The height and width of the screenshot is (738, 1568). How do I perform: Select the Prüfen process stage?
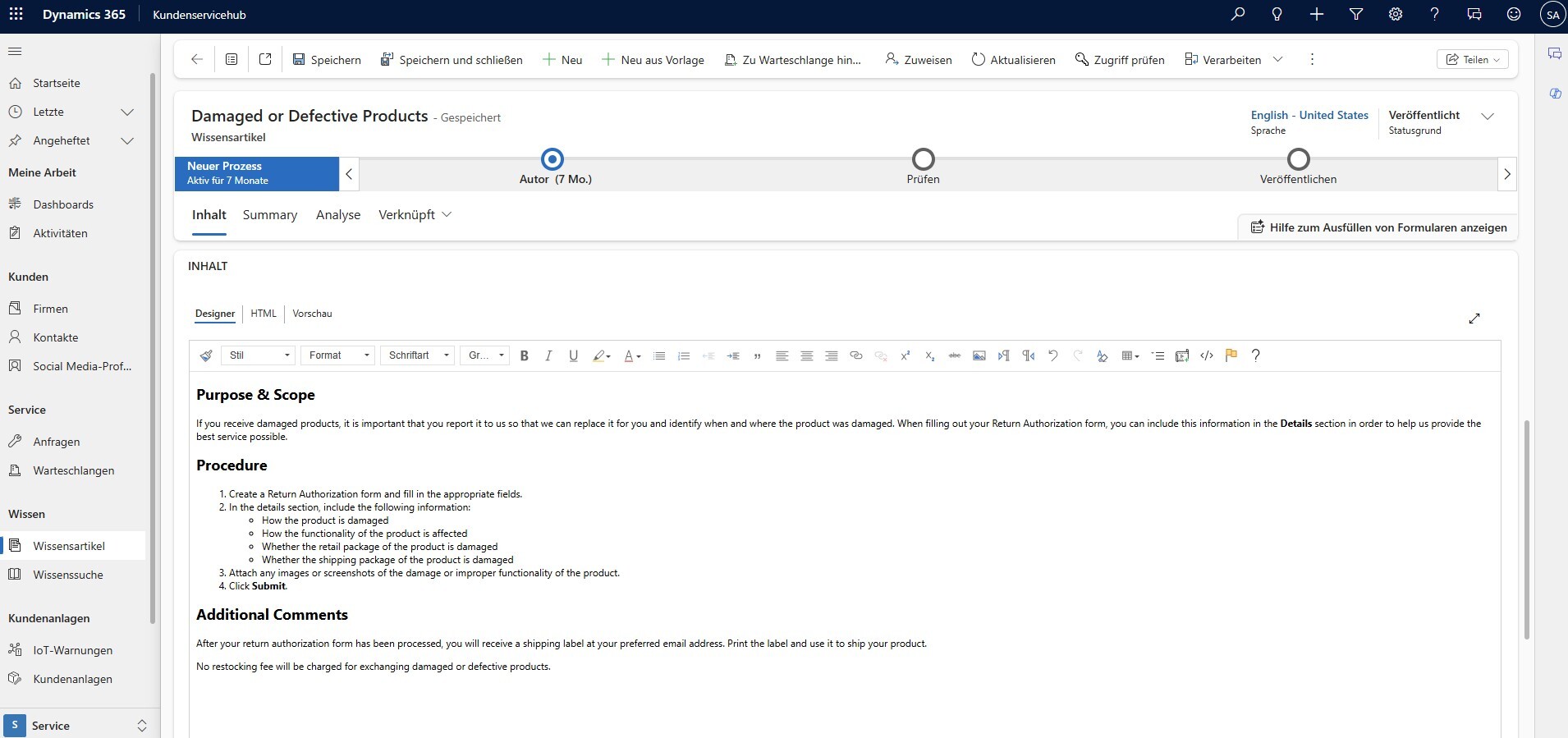click(x=924, y=160)
